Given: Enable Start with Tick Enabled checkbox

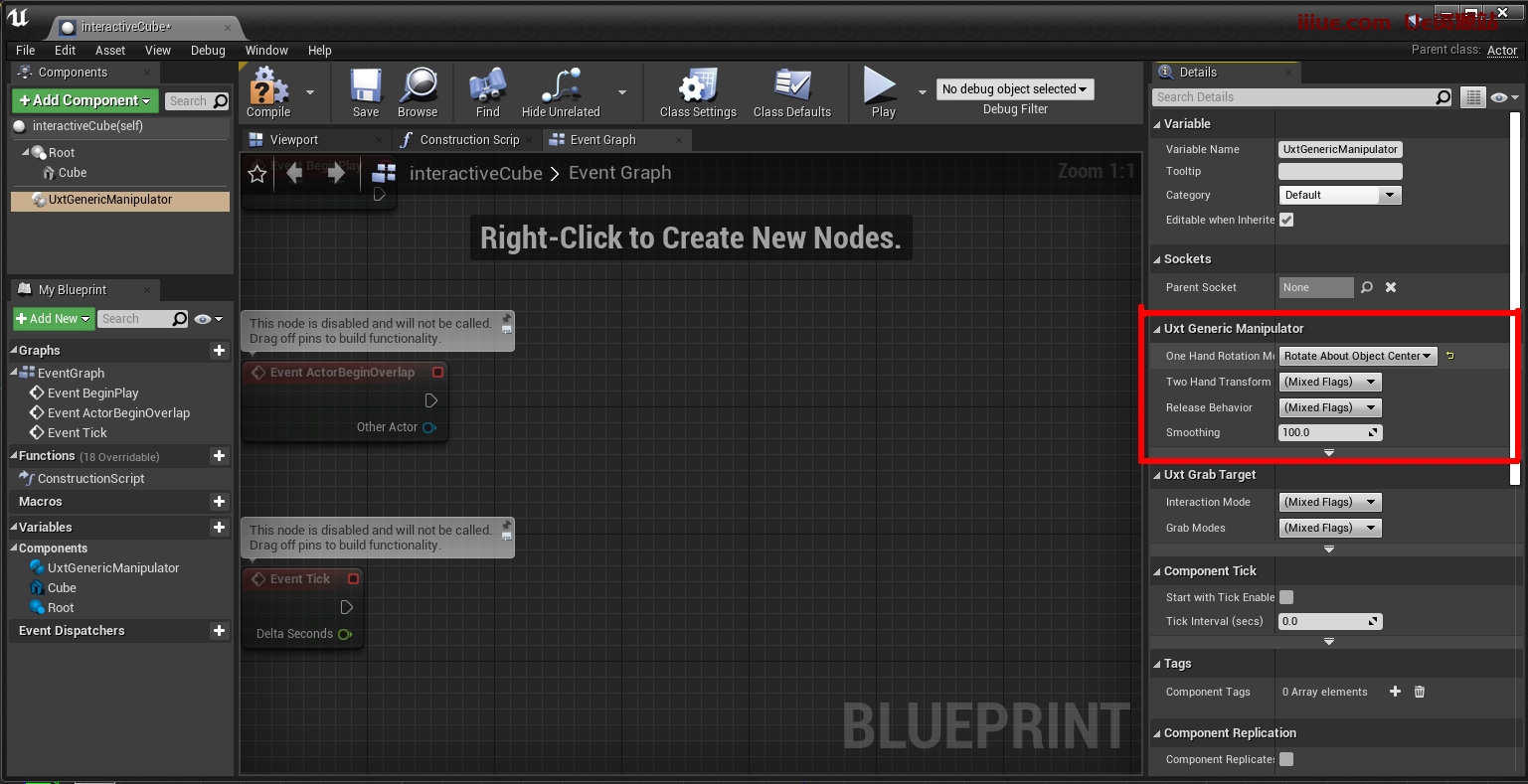Looking at the screenshot, I should tap(1286, 597).
